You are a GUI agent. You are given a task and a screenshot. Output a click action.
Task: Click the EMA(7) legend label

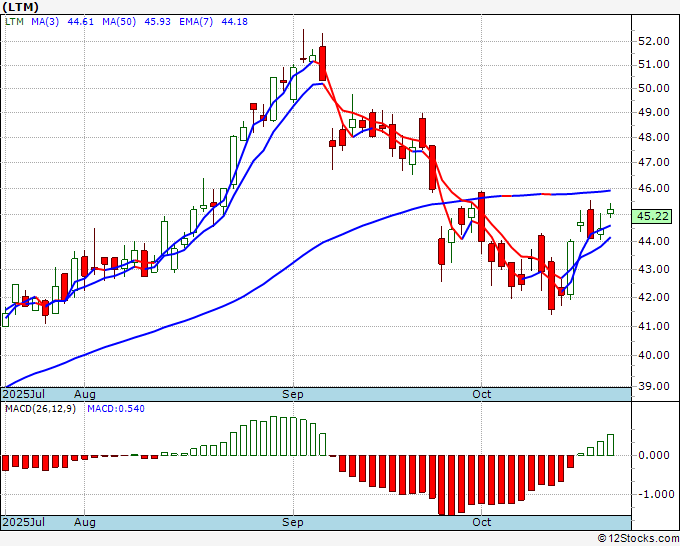pos(196,22)
